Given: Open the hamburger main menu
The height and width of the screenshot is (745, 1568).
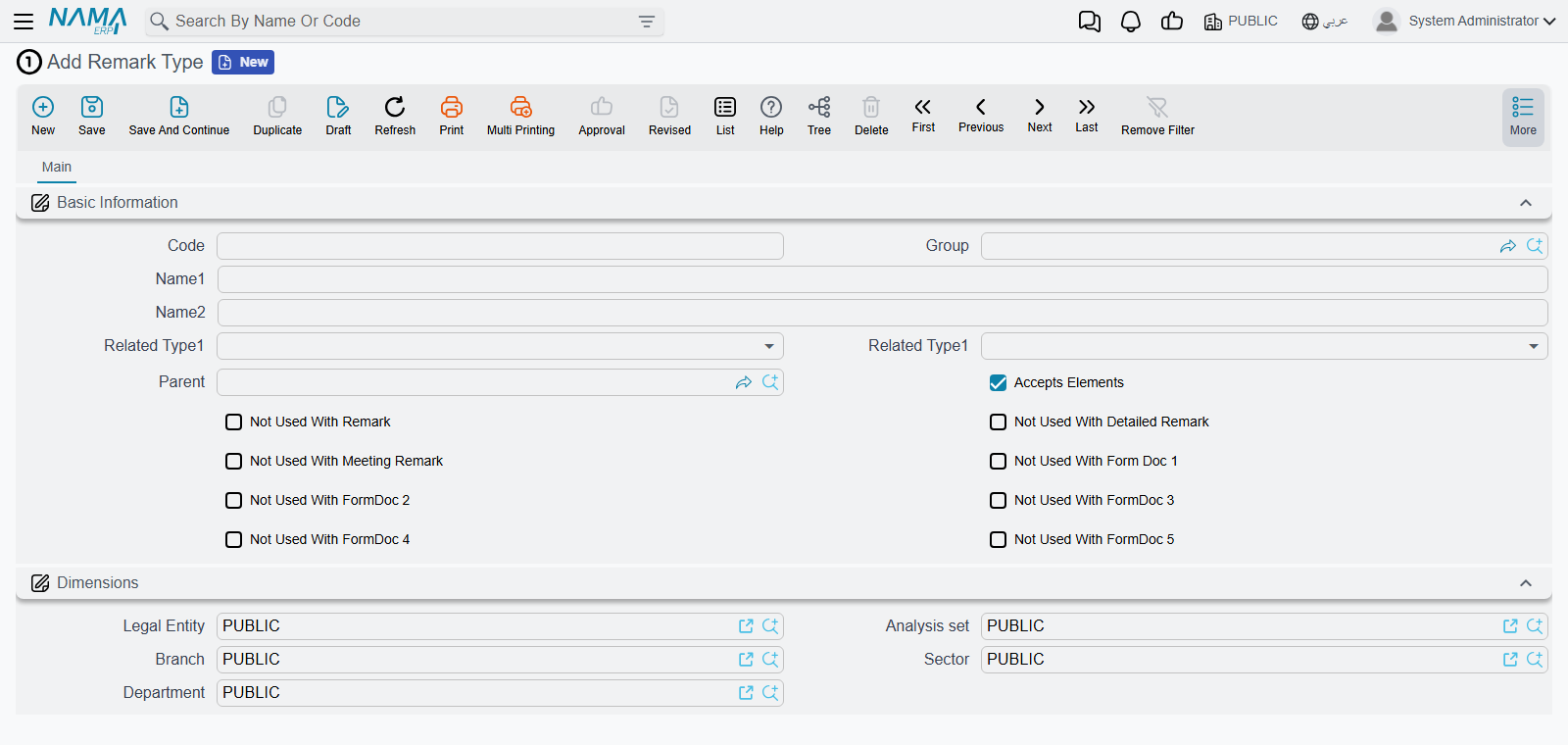Looking at the screenshot, I should (24, 21).
